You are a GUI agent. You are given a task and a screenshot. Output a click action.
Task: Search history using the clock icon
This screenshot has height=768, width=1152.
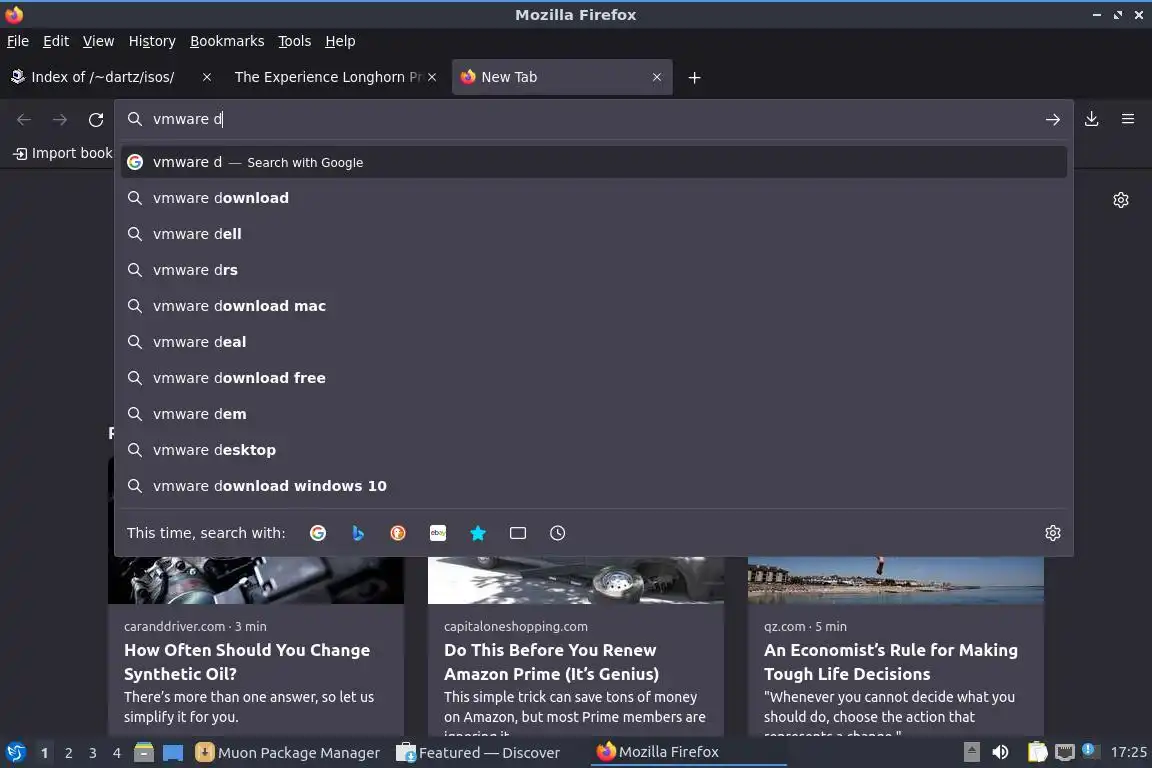pos(558,533)
